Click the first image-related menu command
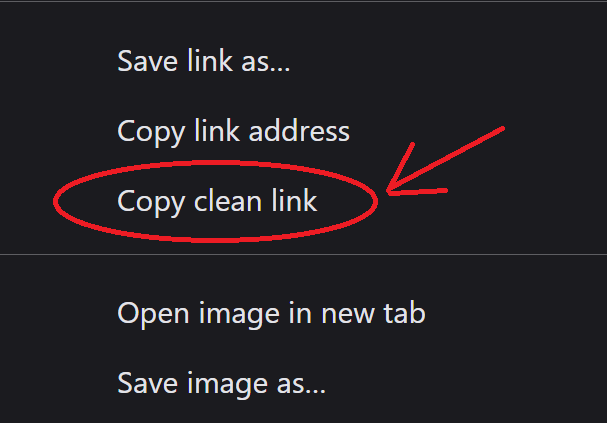The height and width of the screenshot is (423, 607). click(304, 313)
